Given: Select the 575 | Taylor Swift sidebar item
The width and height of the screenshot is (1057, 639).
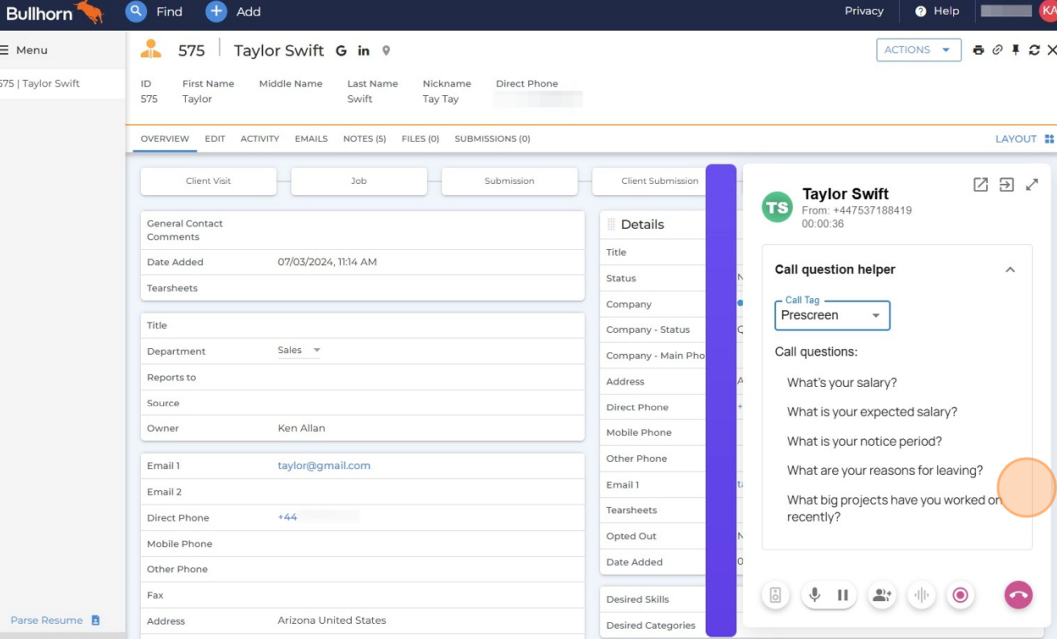Looking at the screenshot, I should coord(62,84).
